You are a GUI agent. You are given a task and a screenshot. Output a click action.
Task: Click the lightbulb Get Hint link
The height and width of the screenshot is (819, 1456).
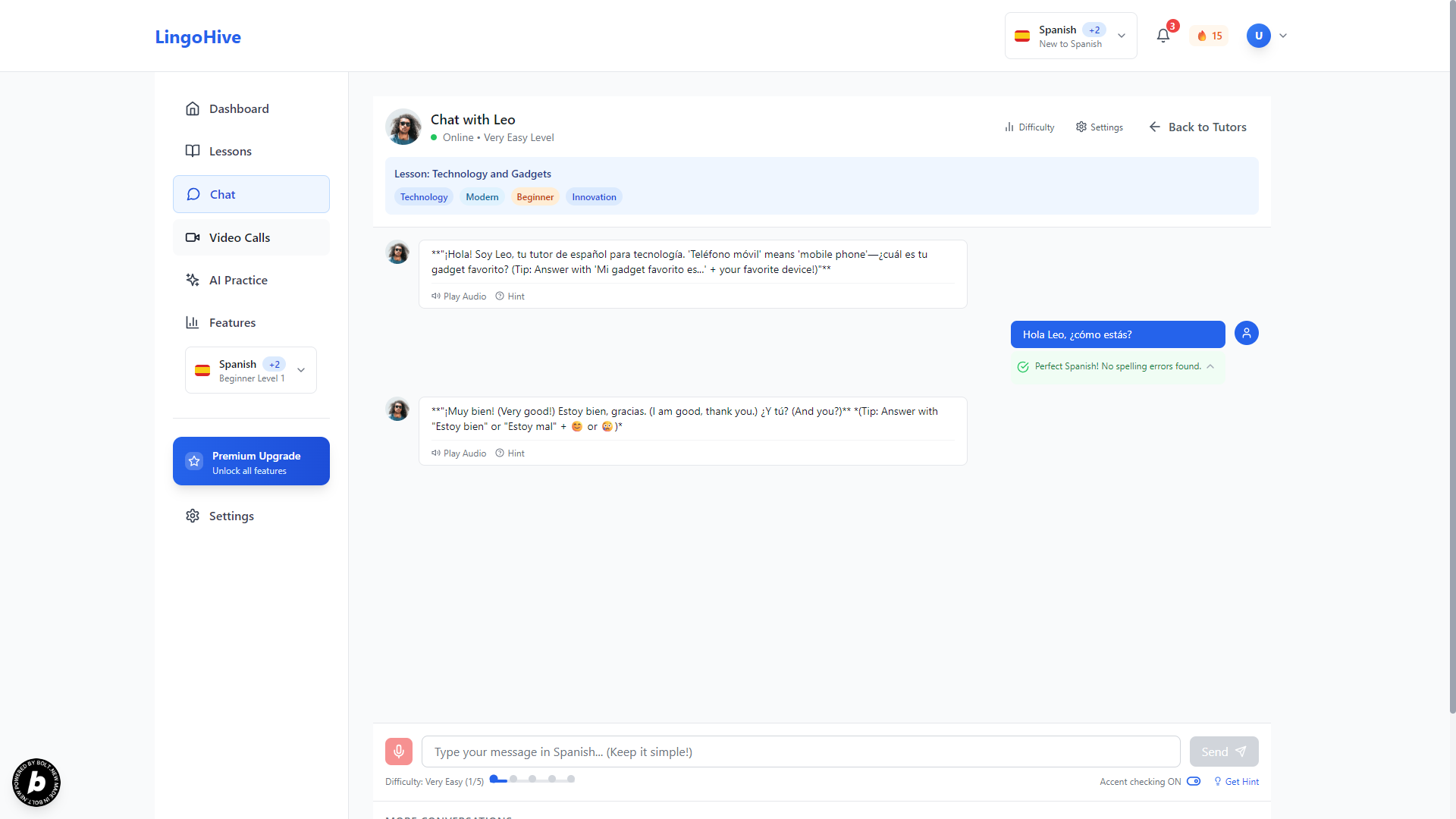click(x=1236, y=782)
